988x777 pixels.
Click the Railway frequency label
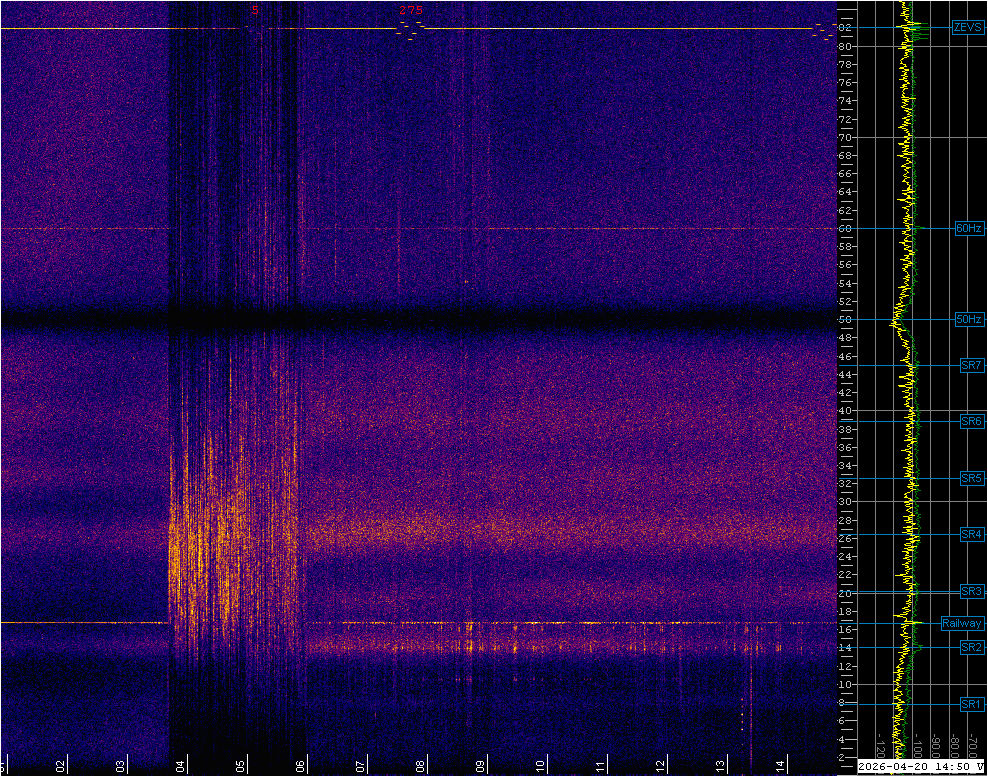point(962,623)
